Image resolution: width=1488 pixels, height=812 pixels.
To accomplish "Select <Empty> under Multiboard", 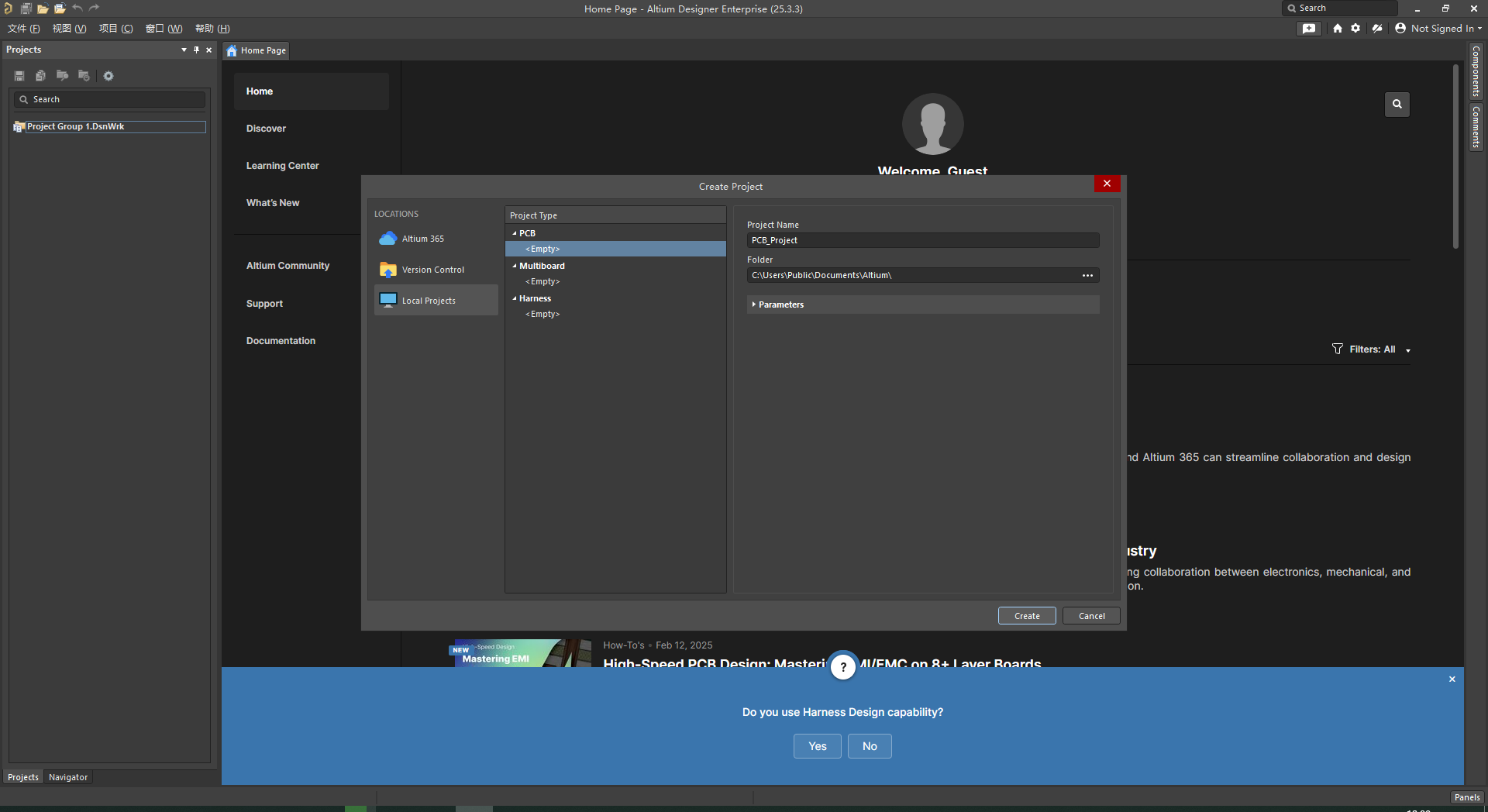I will click(x=542, y=281).
